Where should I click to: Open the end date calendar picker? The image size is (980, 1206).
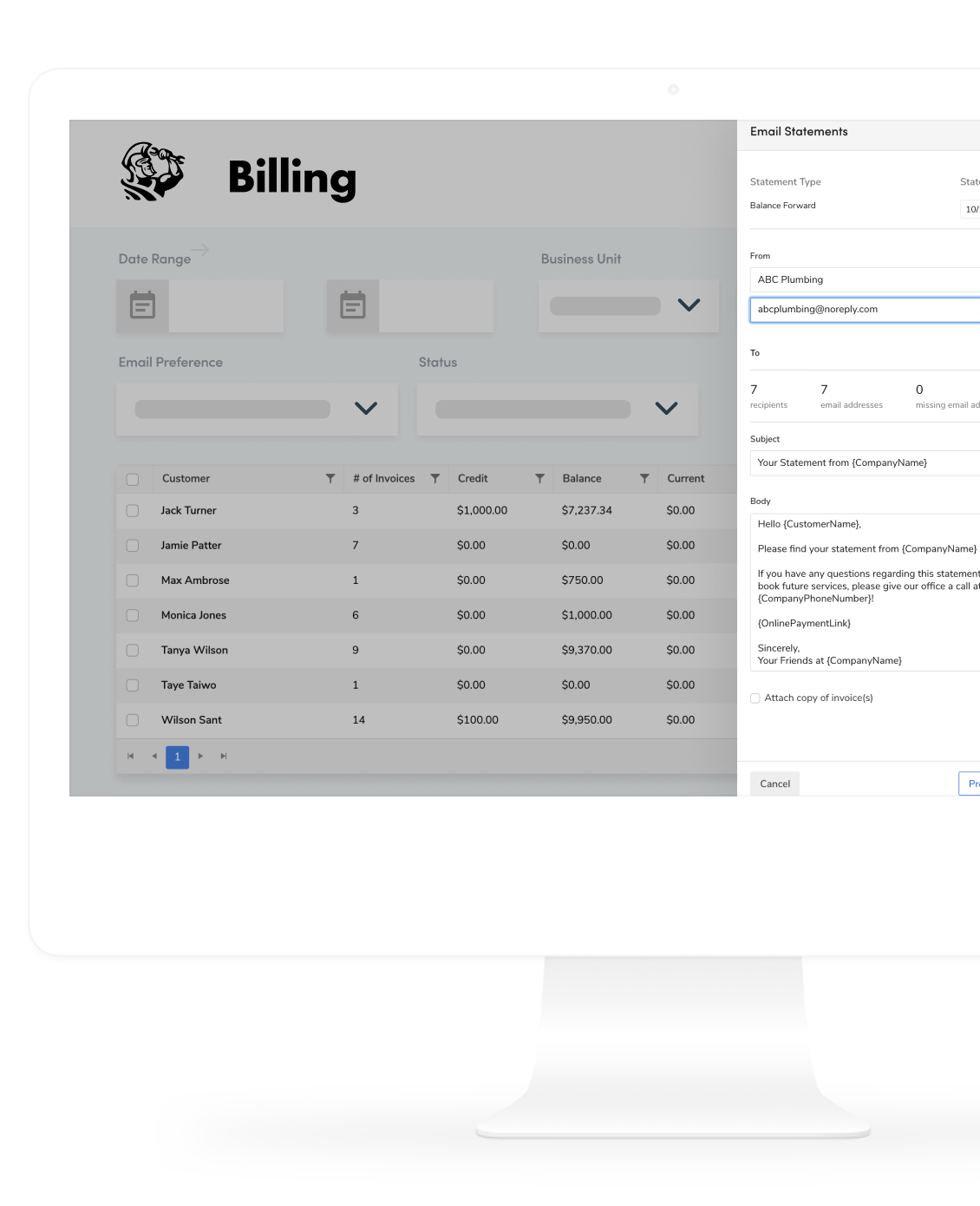pos(352,305)
